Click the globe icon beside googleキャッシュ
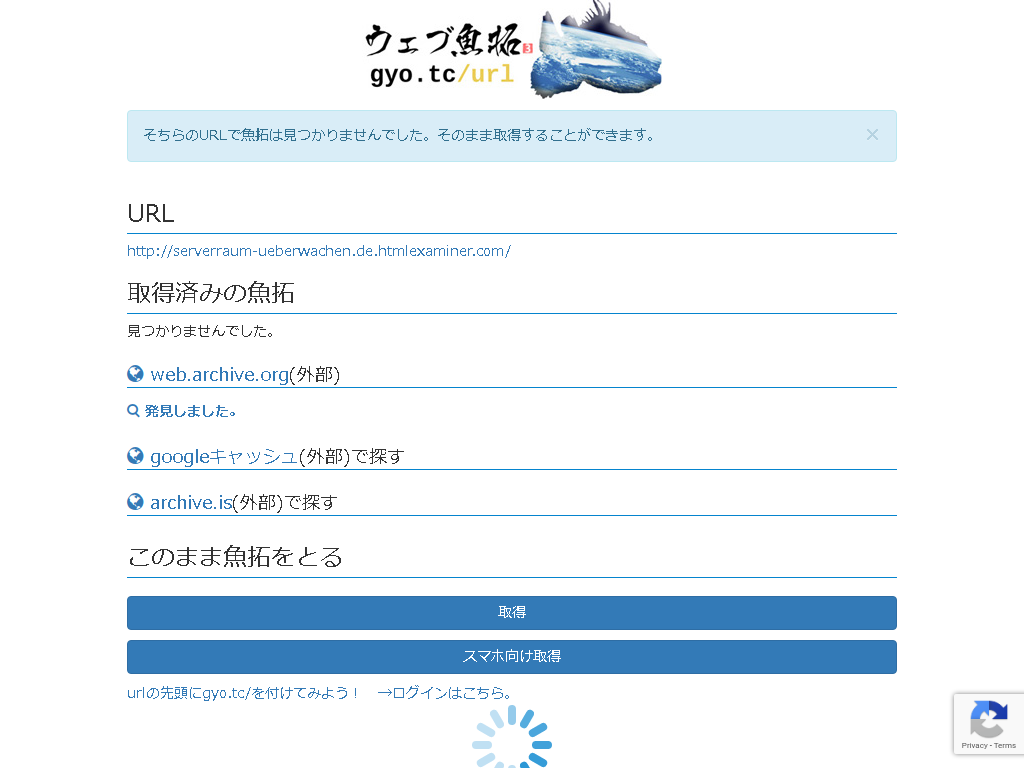The height and width of the screenshot is (768, 1024). click(x=136, y=456)
